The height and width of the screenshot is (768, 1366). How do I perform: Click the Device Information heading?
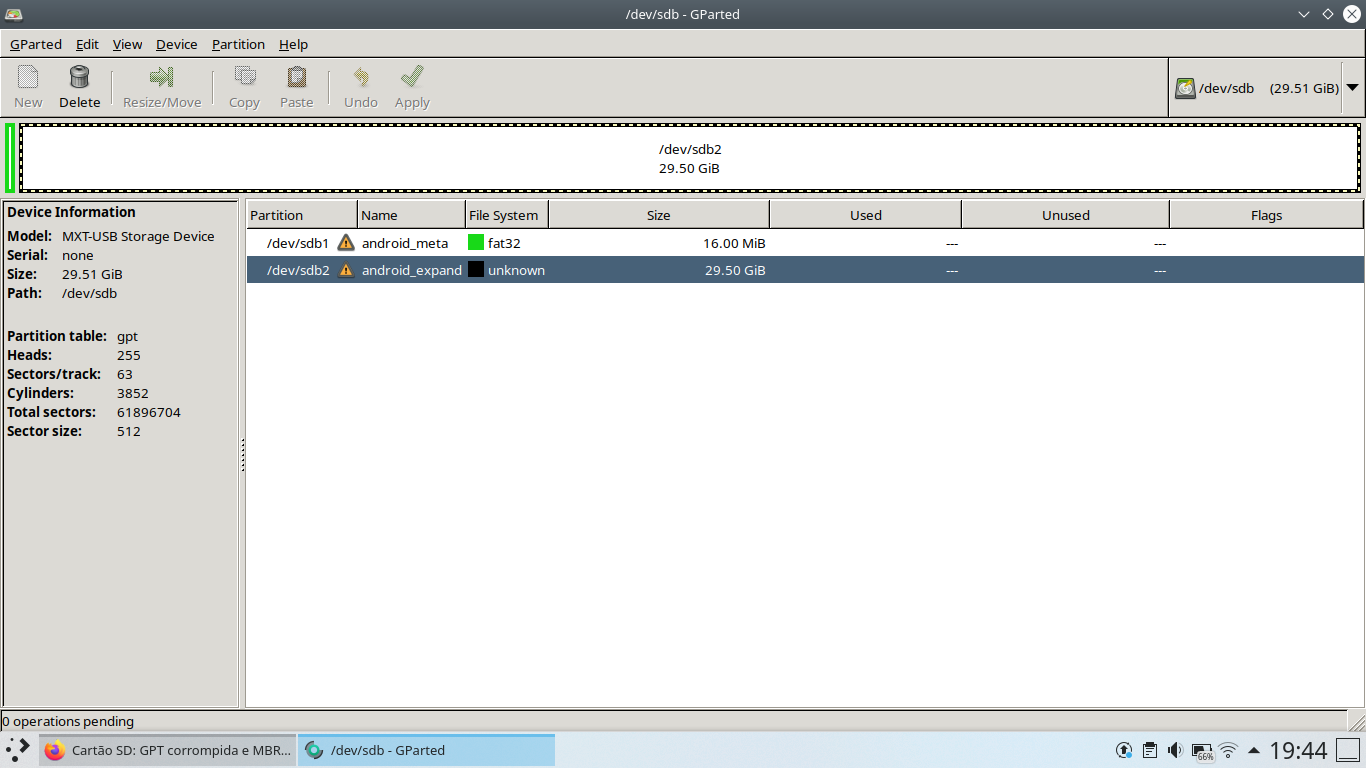point(71,212)
